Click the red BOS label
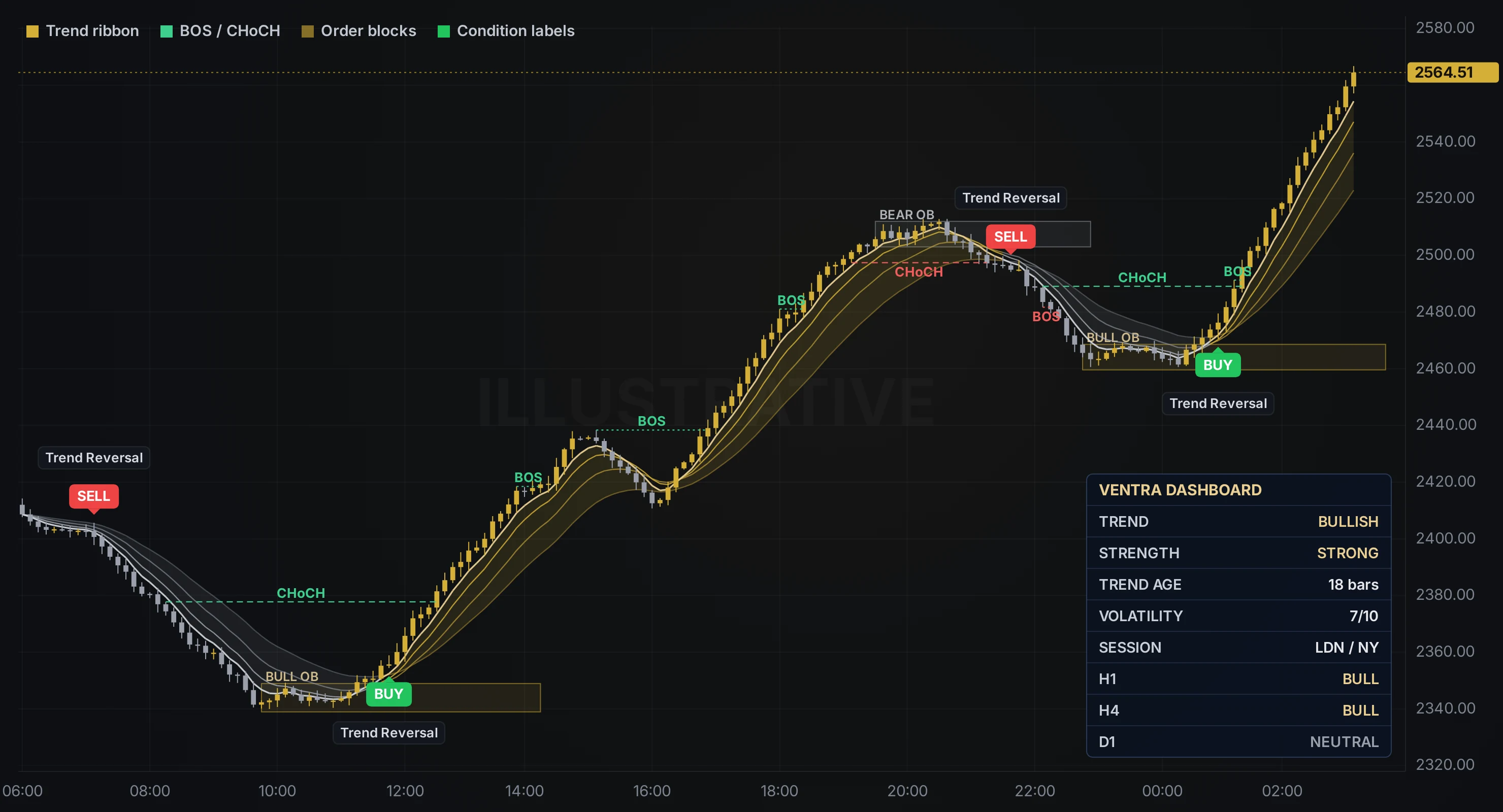 [1045, 317]
